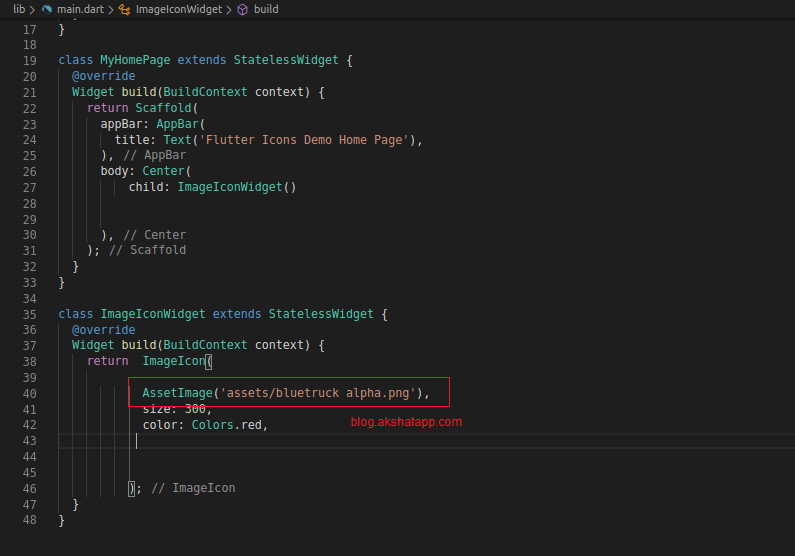Open the main.dart breadcrumb

pyautogui.click(x=80, y=9)
